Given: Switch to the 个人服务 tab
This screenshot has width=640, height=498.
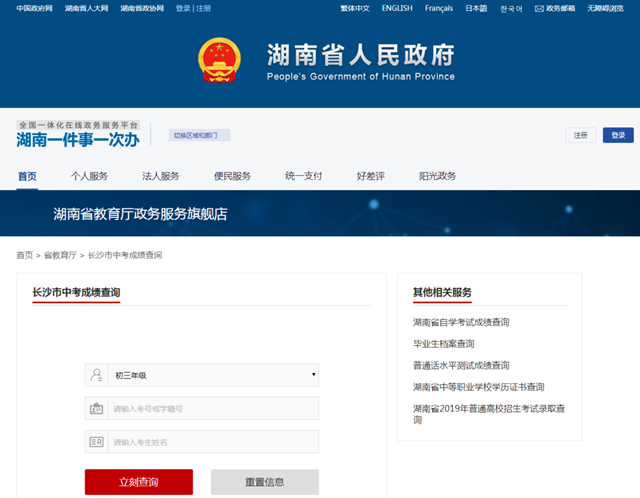Looking at the screenshot, I should [x=89, y=176].
